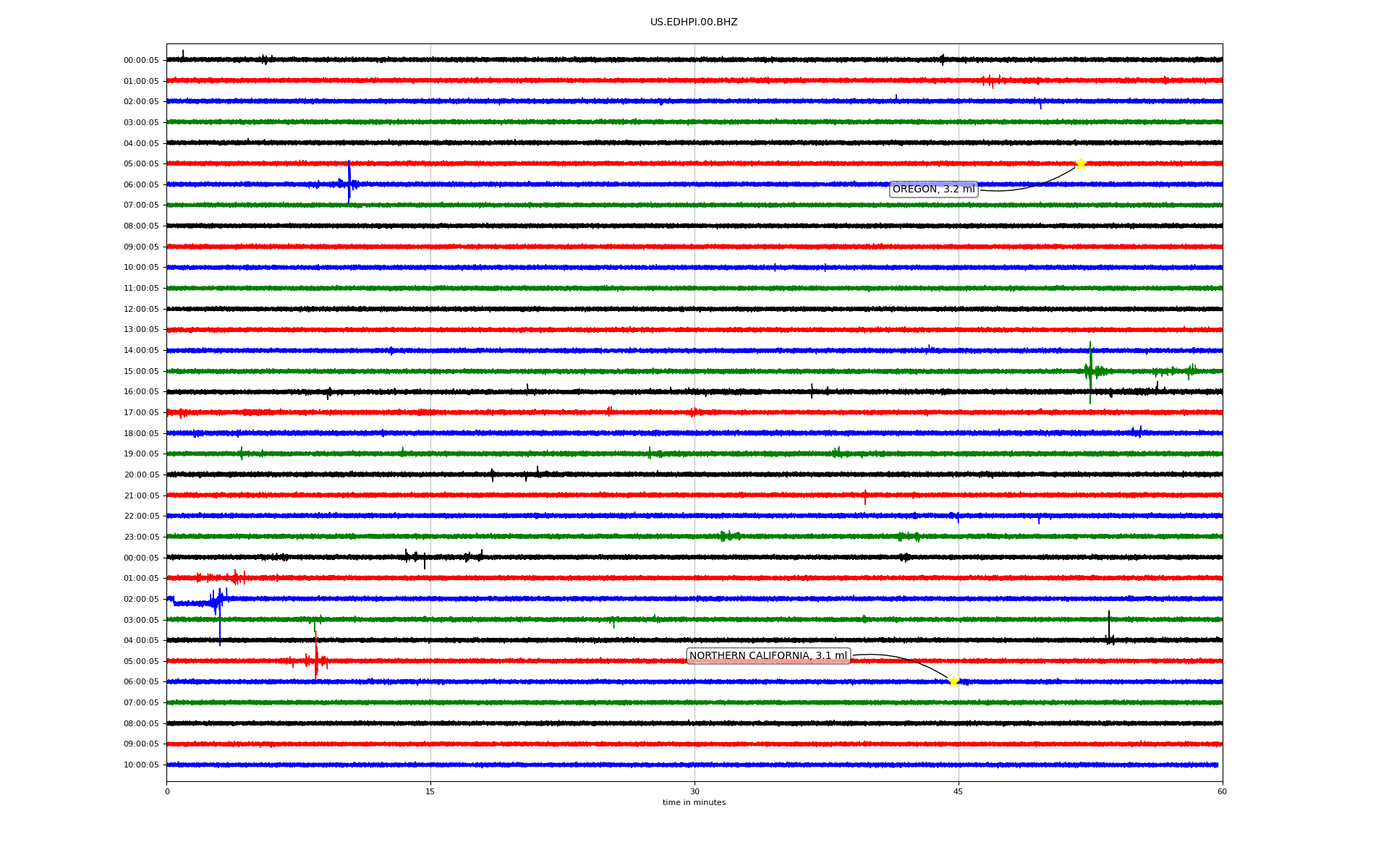Viewport: 1389px width, 868px height.
Task: Click the first 00:00:05 row label at top
Action: 141,61
